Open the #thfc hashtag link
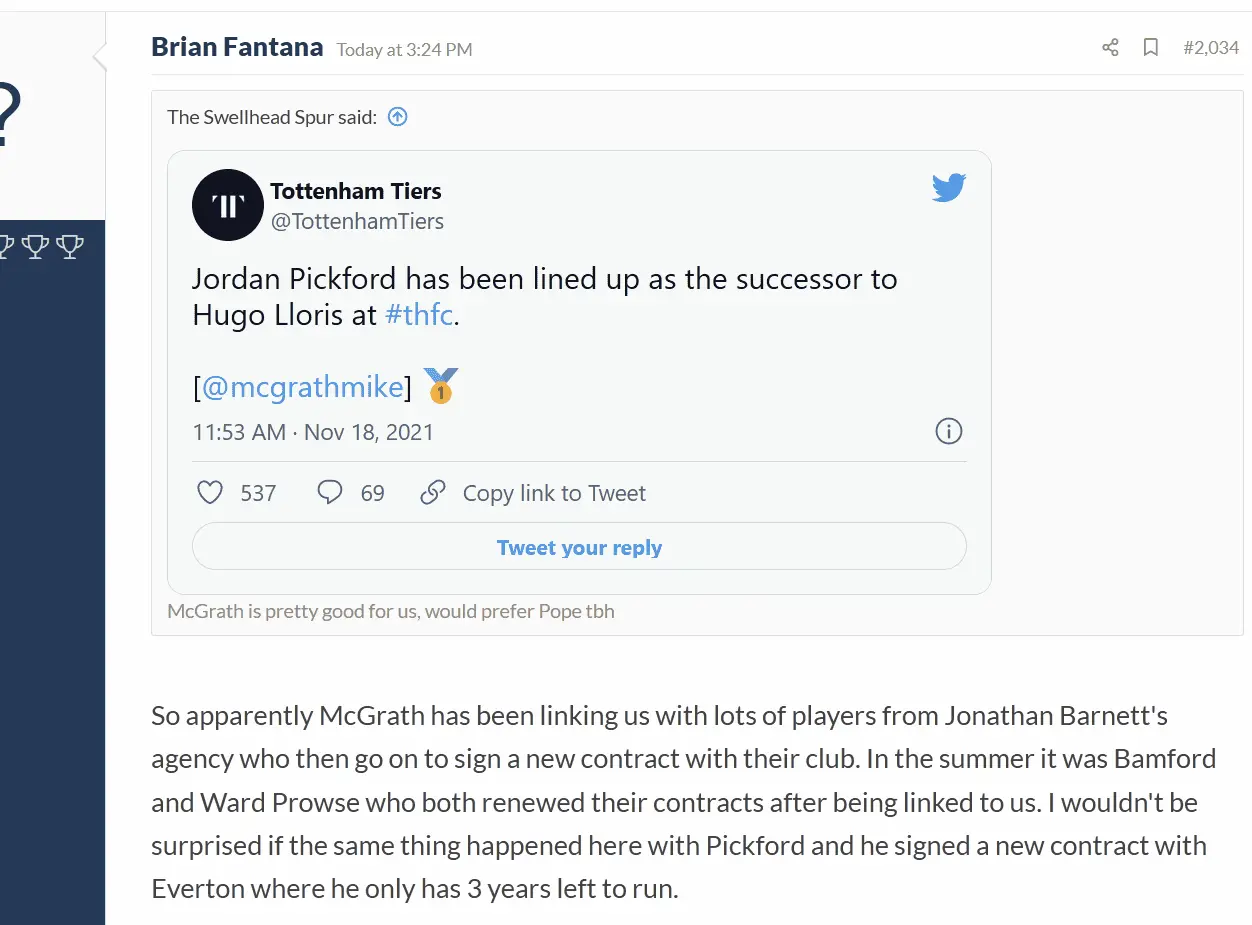This screenshot has width=1252, height=925. pyautogui.click(x=419, y=315)
